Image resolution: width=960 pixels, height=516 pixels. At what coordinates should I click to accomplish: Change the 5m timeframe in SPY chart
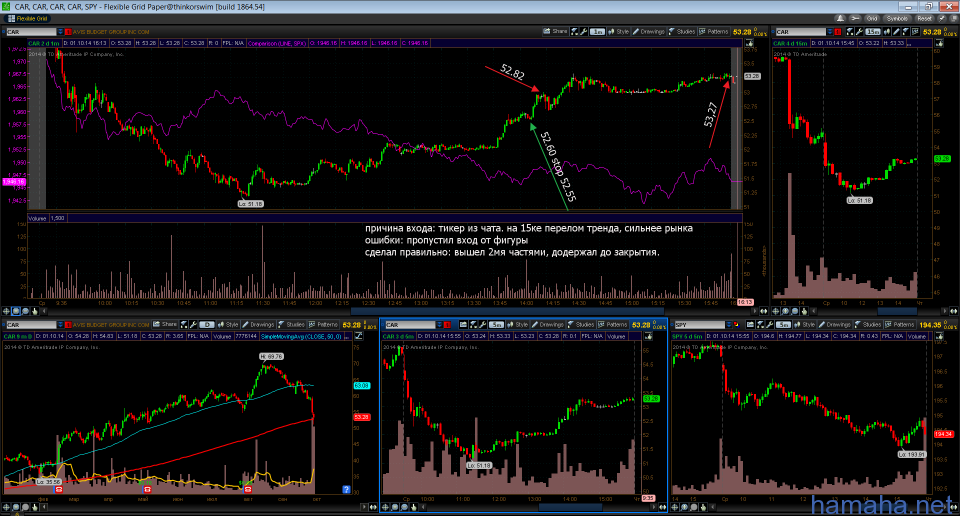tap(783, 324)
